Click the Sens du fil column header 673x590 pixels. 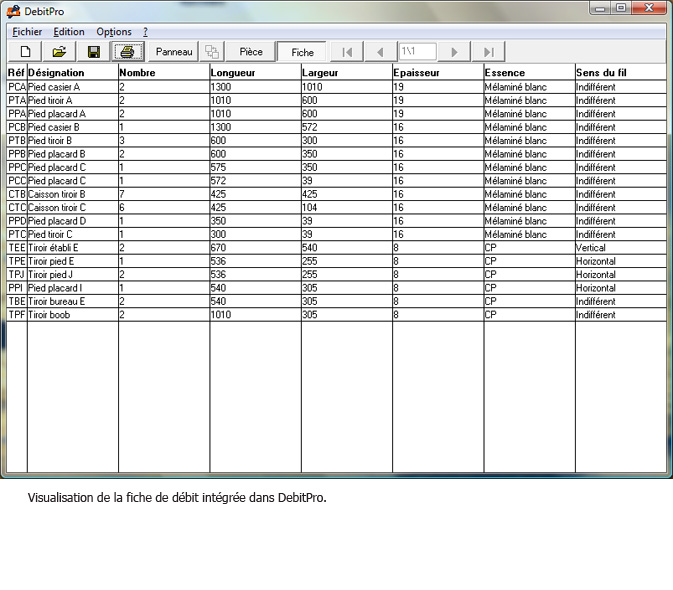tap(621, 73)
